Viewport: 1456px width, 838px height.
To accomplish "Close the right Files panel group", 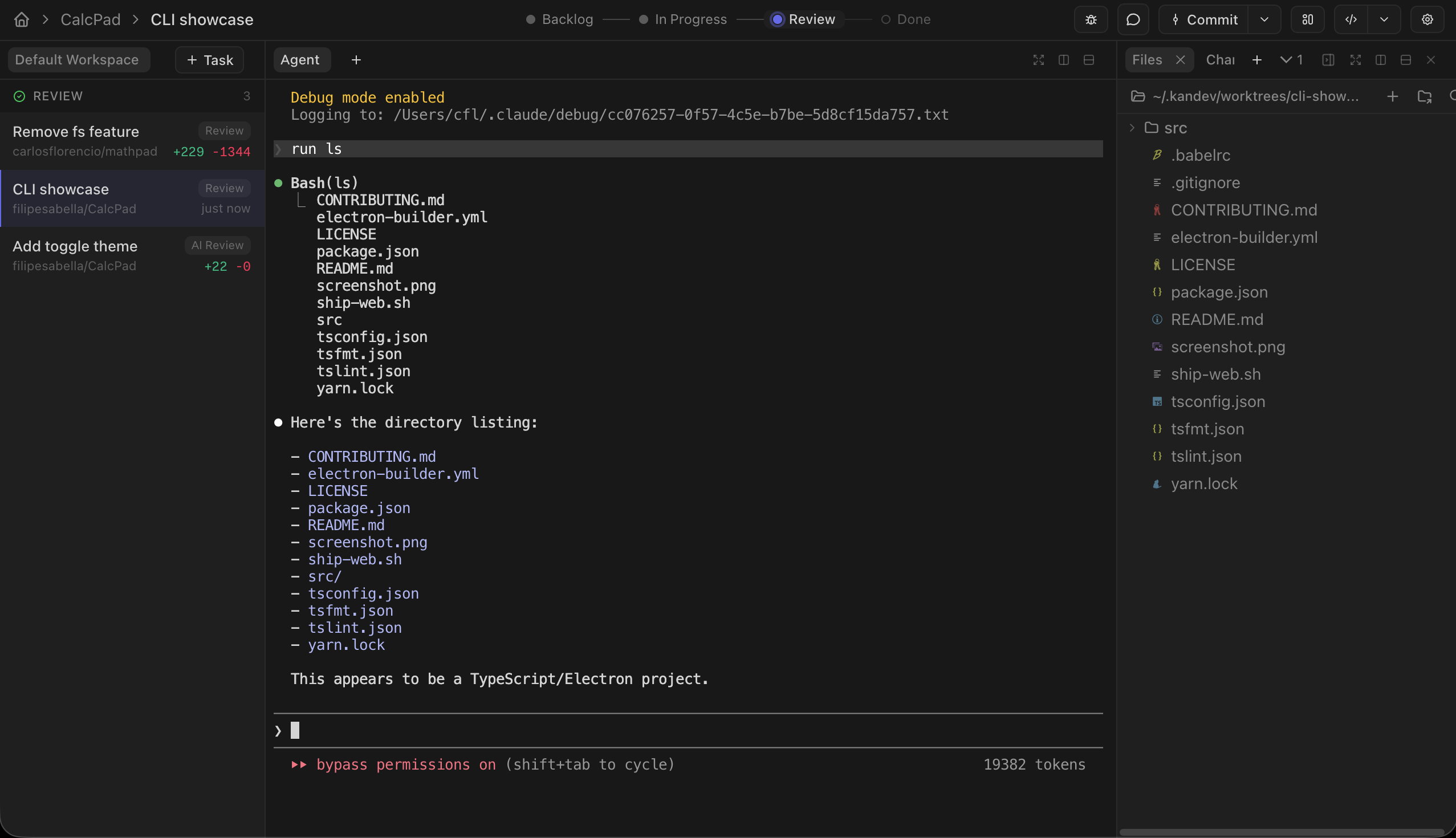I will [1431, 60].
